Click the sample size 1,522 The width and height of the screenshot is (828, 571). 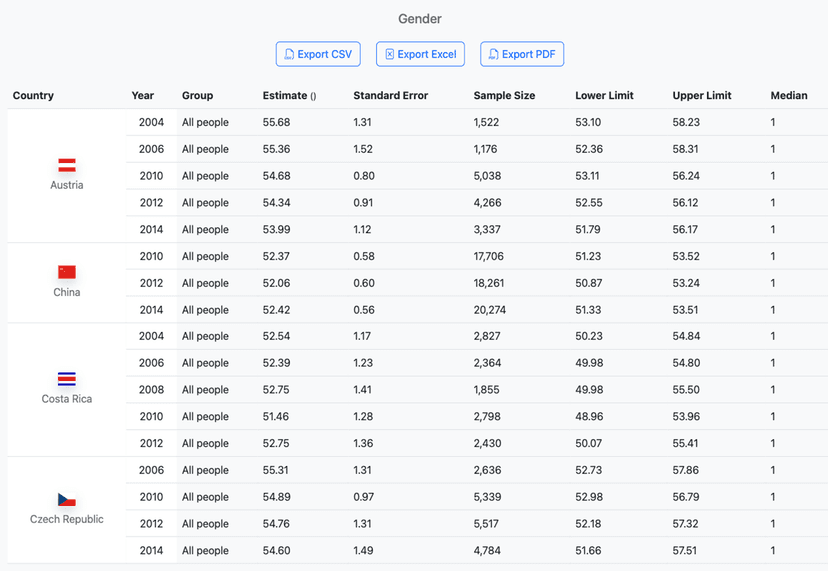click(x=486, y=123)
